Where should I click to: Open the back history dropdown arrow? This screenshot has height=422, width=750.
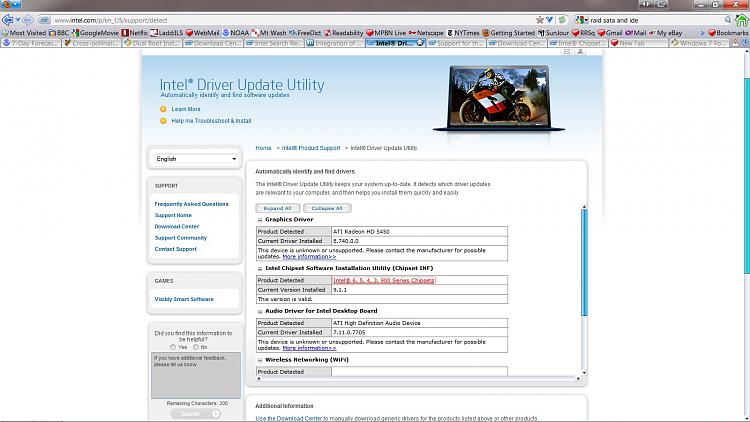18,20
